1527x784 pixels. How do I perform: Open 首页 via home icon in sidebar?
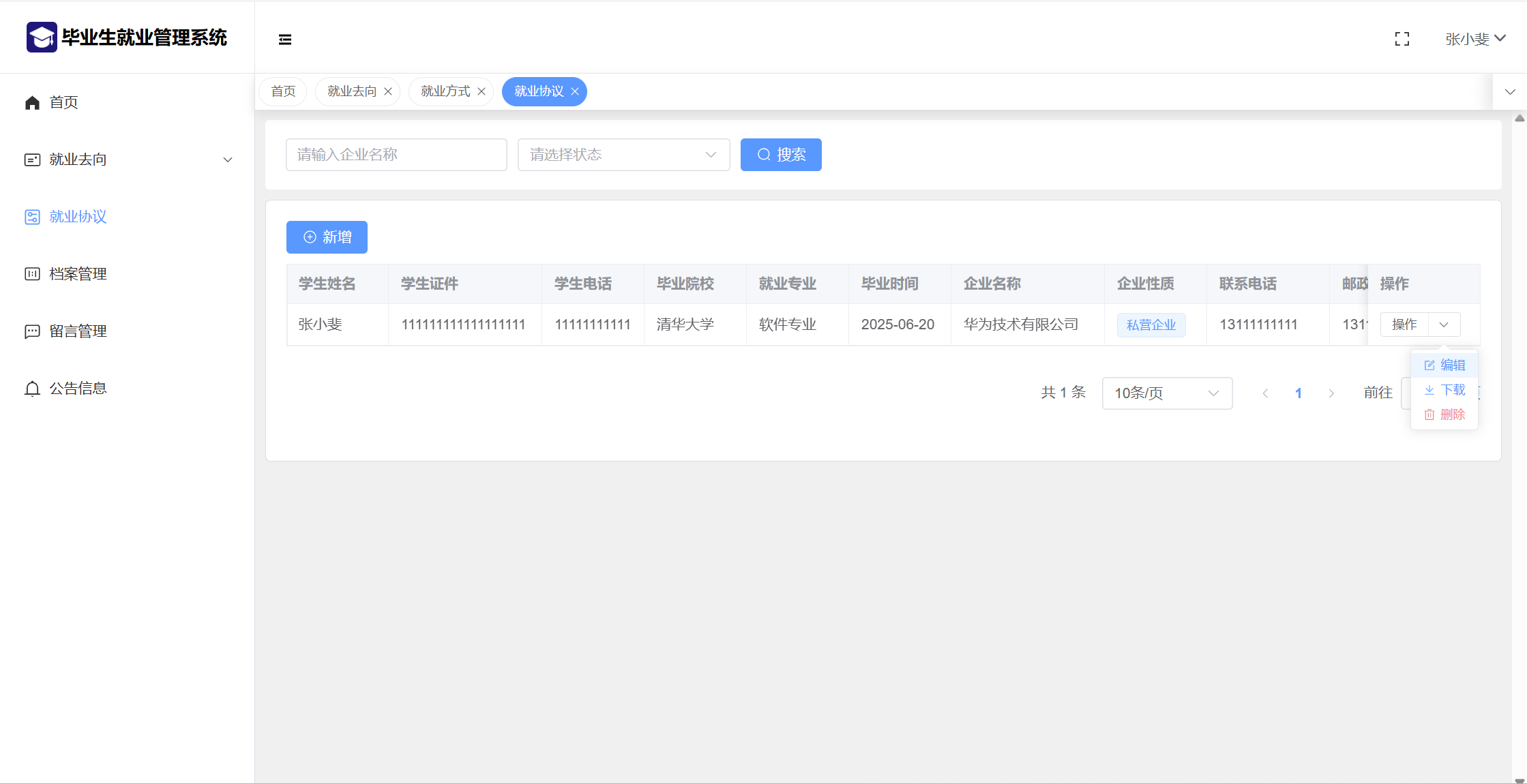32,102
